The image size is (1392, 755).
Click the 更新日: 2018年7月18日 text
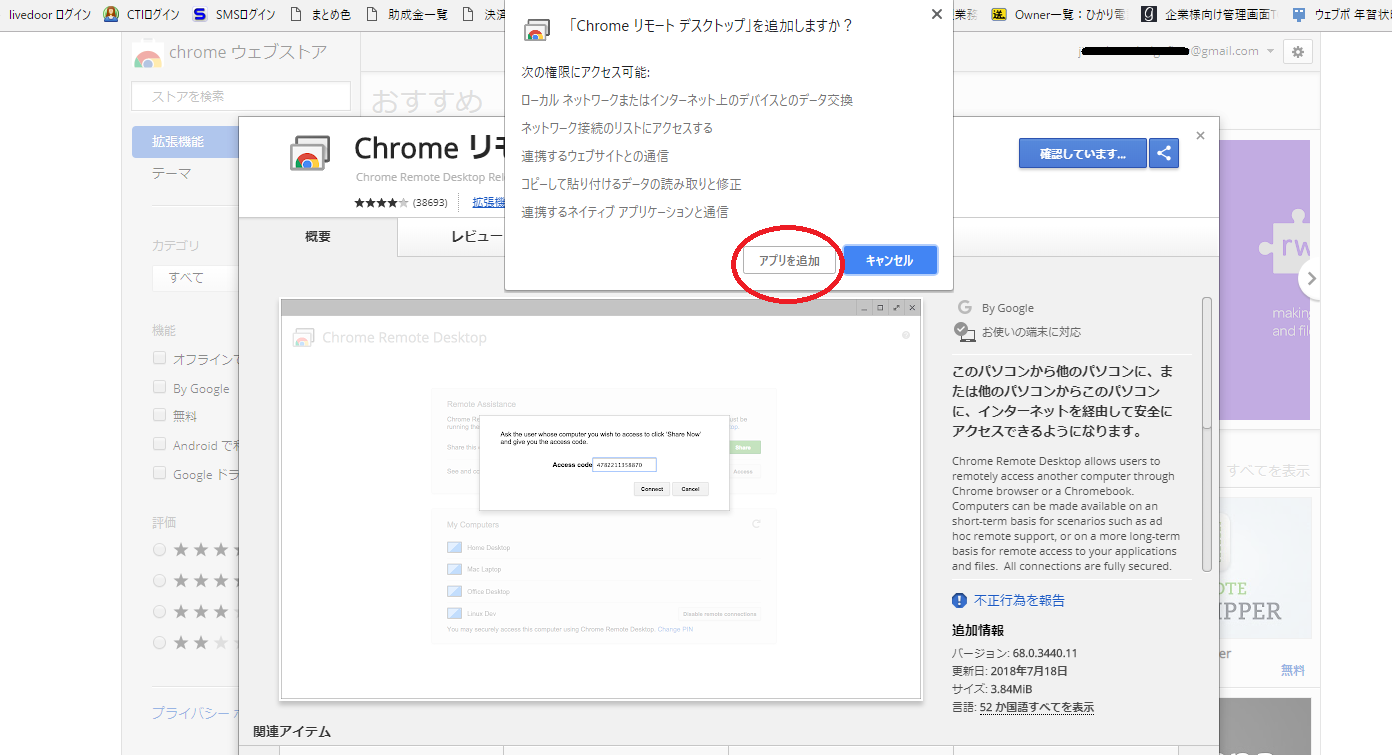[1010, 671]
